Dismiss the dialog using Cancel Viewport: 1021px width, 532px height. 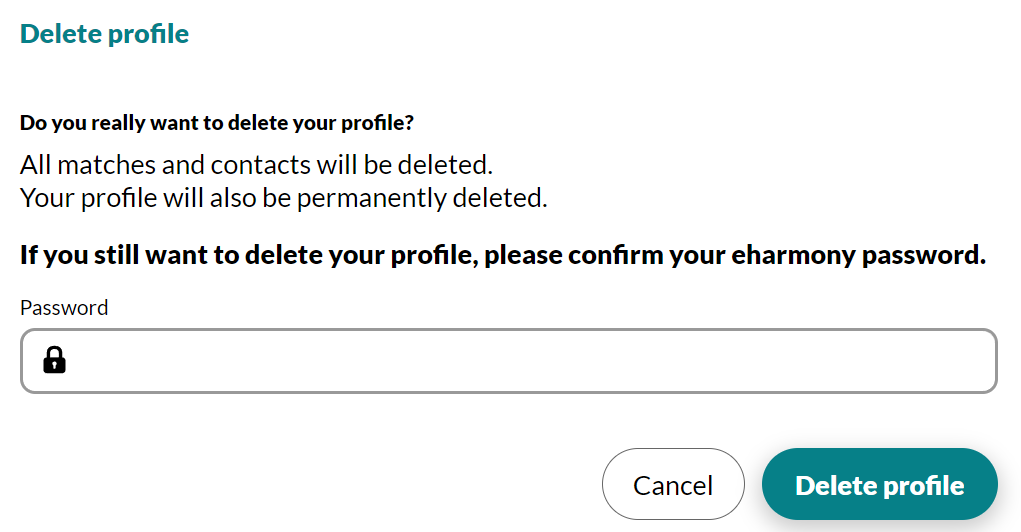(673, 484)
